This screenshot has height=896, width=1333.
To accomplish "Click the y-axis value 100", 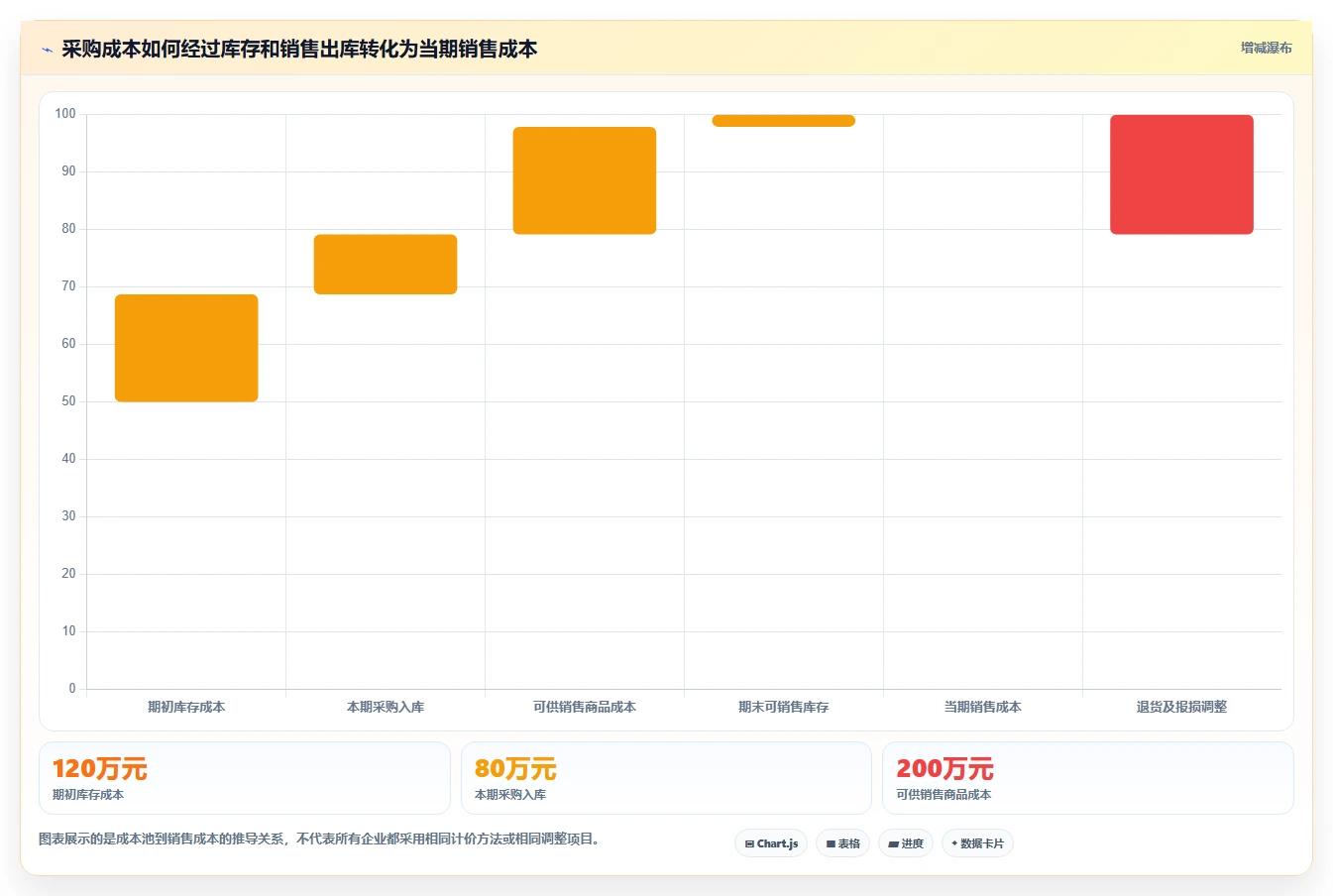I will [65, 114].
